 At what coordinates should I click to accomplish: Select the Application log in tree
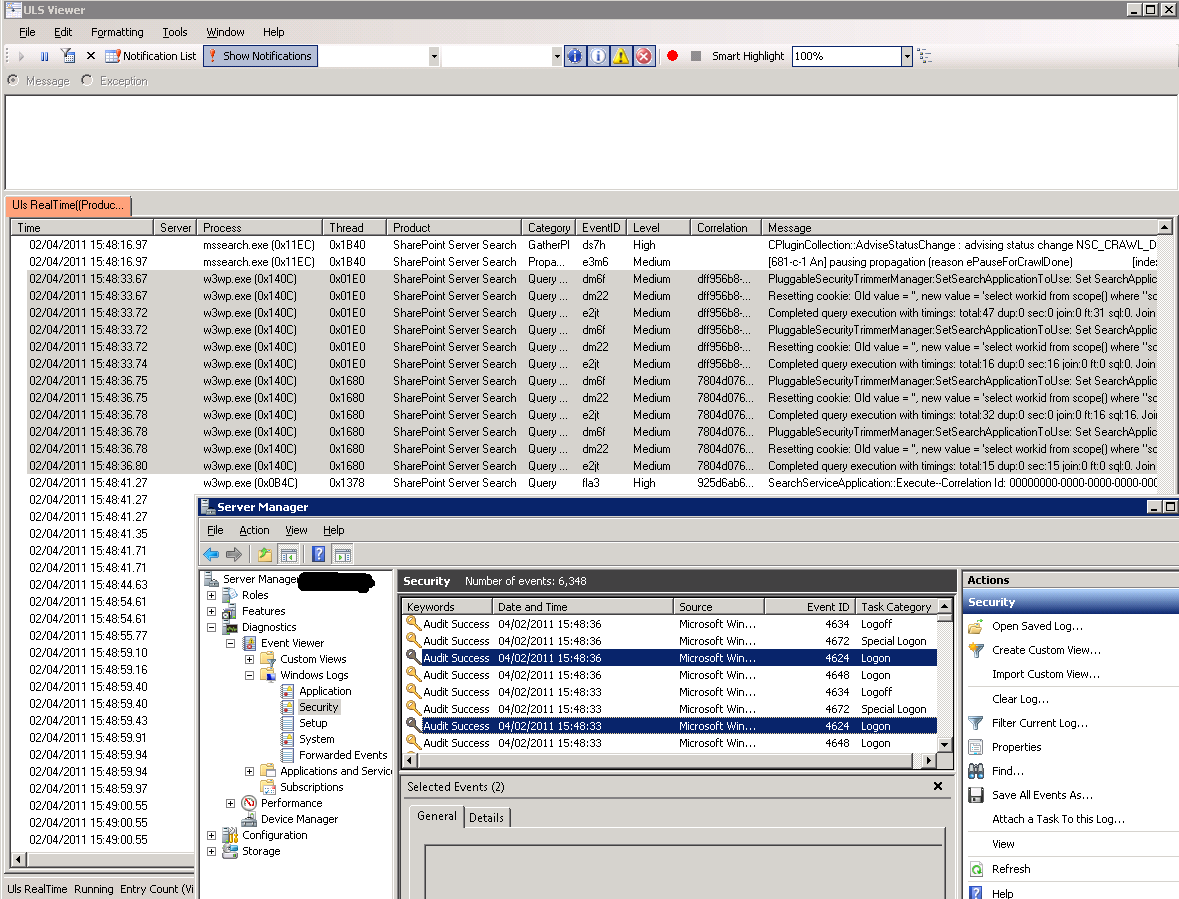[325, 691]
